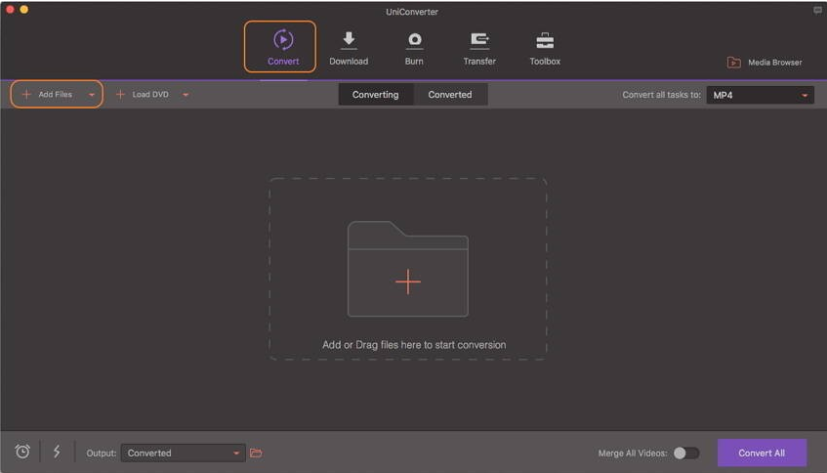Open the Toolbox section
Viewport: 827px width, 473px height.
[x=545, y=49]
